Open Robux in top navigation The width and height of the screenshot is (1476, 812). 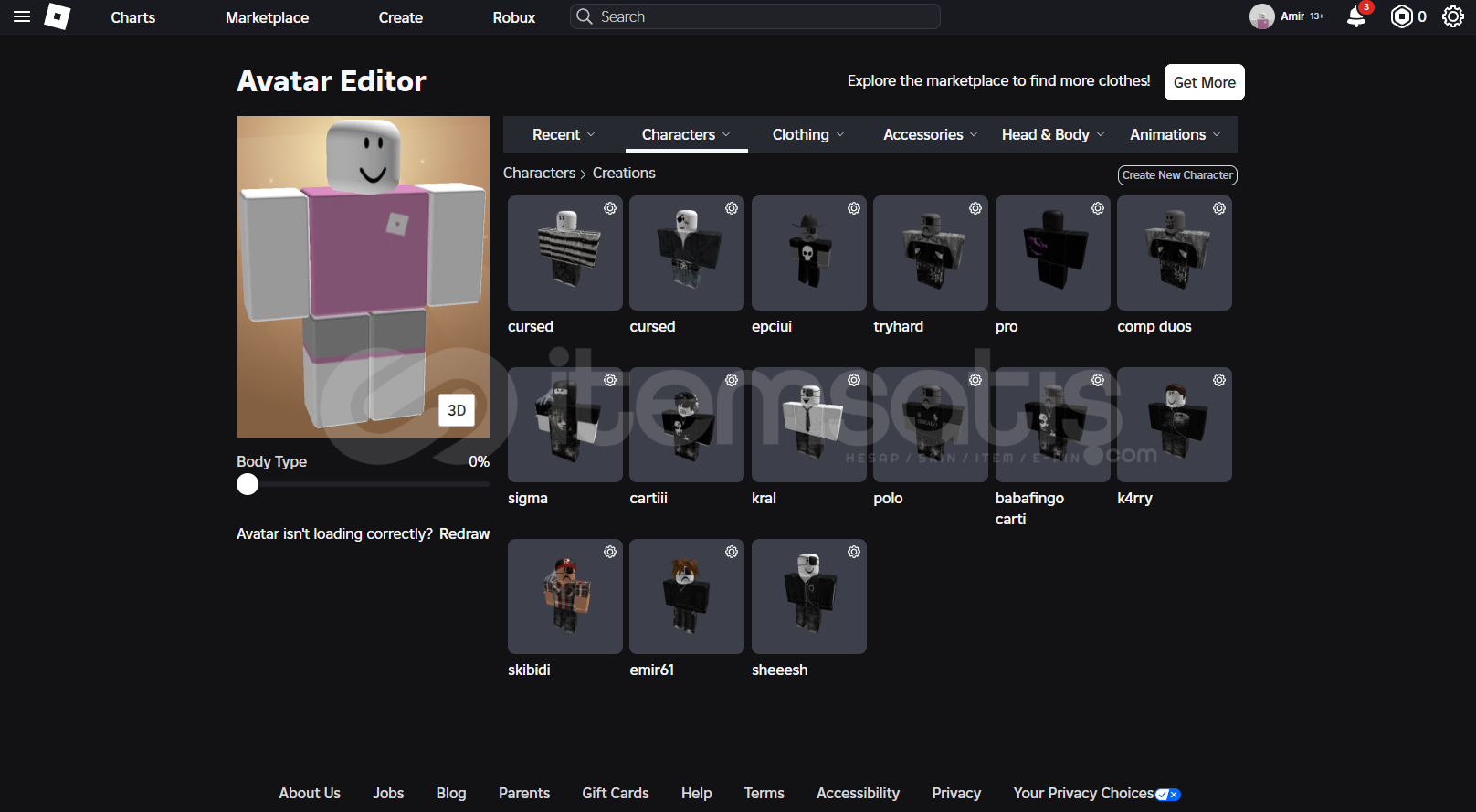coord(514,17)
